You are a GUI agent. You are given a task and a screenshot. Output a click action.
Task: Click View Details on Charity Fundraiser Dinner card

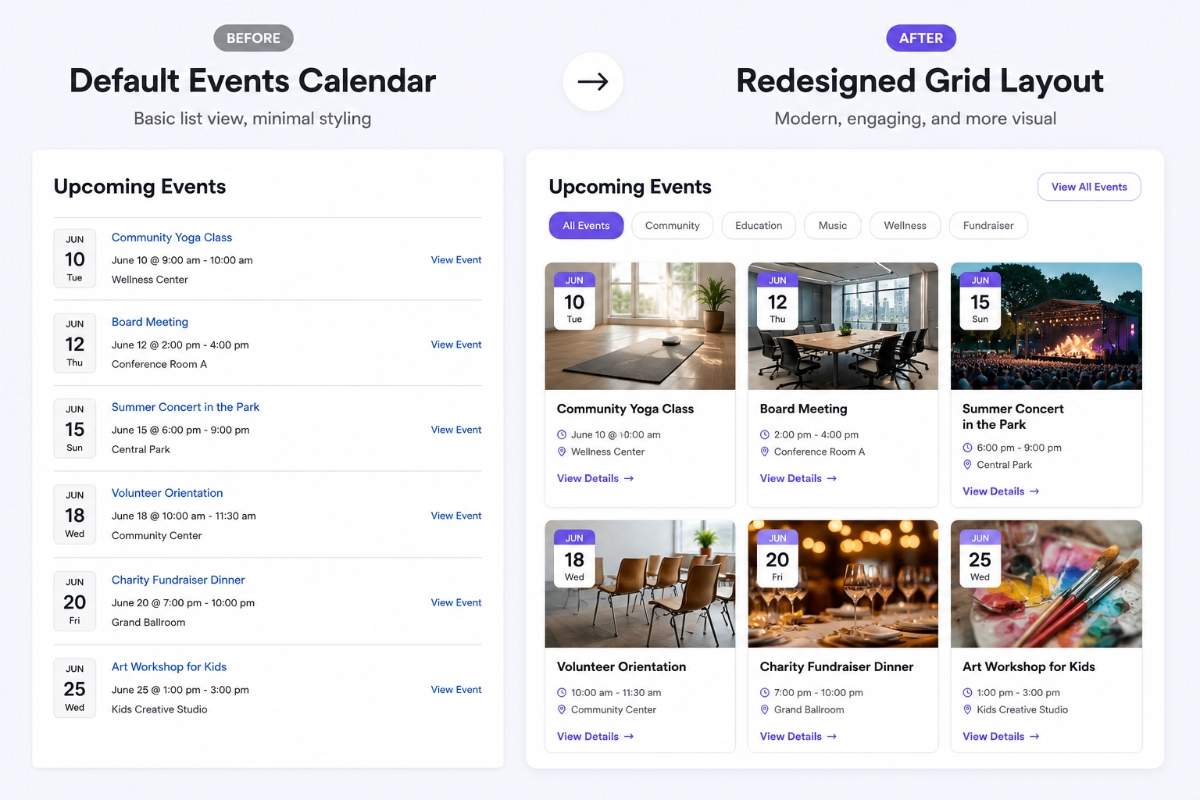click(798, 737)
